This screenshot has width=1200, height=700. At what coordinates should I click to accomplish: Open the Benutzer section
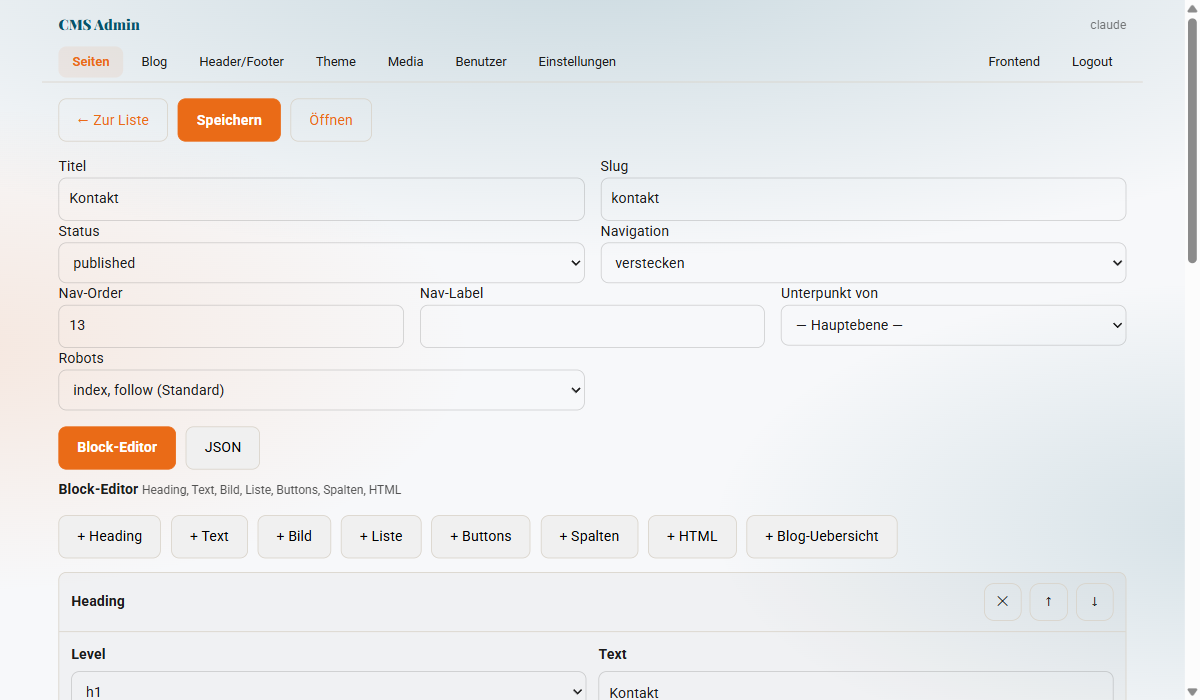pos(481,61)
